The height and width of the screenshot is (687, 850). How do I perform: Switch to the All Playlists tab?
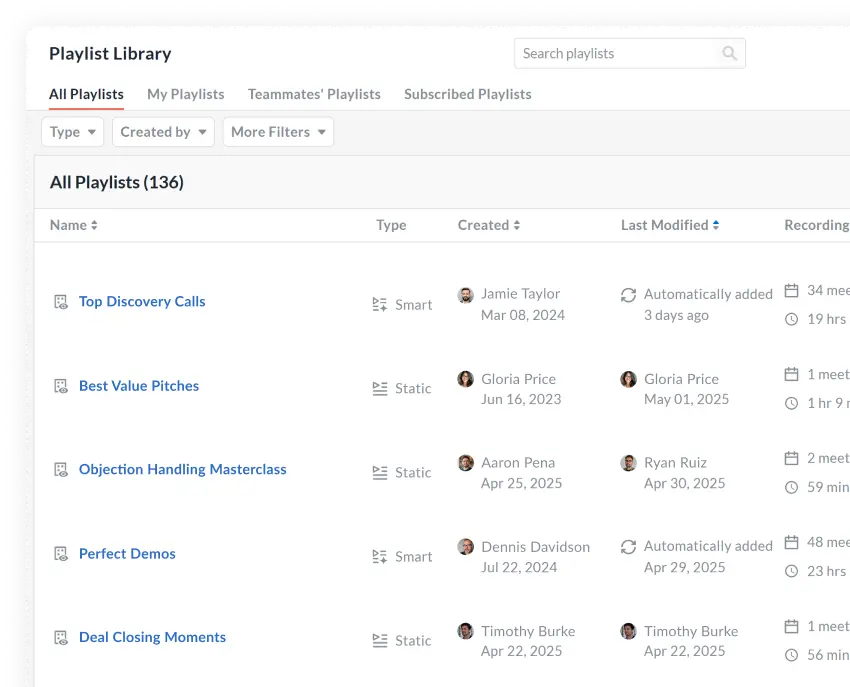pos(86,94)
